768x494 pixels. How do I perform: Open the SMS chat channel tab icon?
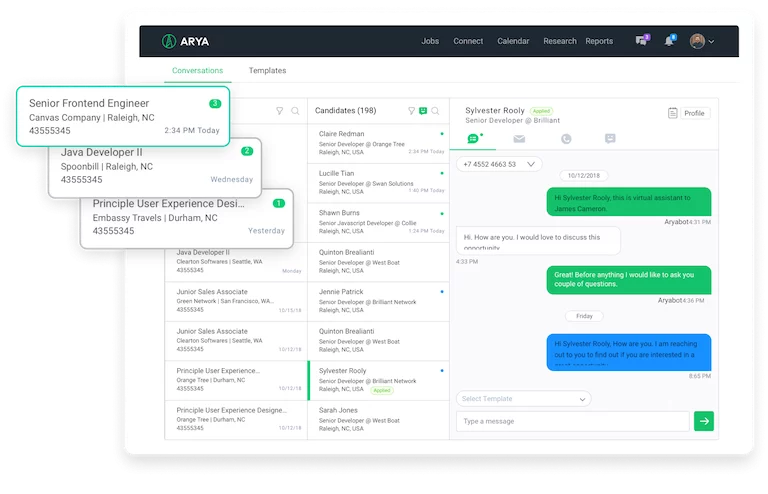474,139
